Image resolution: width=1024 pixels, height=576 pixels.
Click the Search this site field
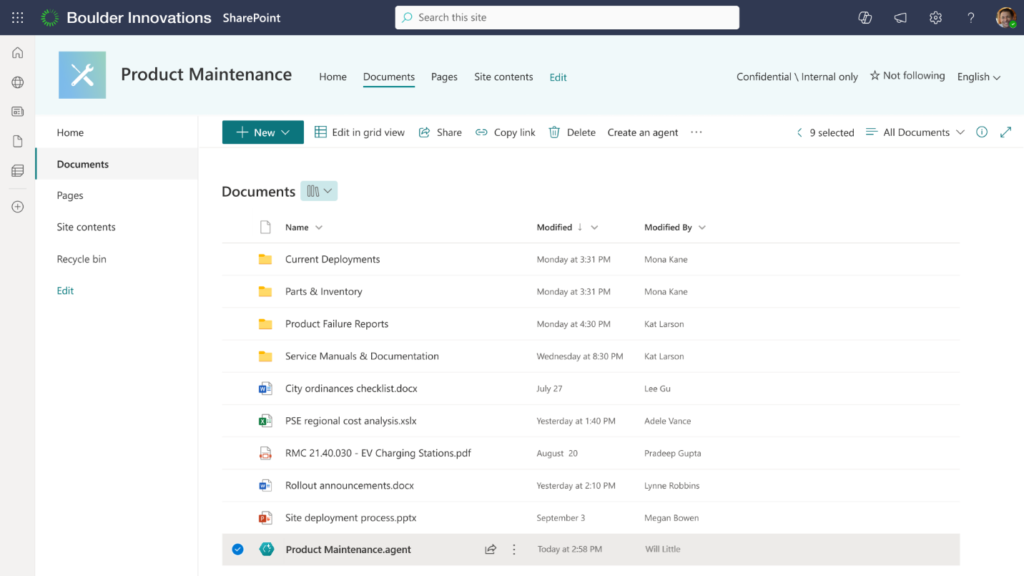pyautogui.click(x=567, y=18)
